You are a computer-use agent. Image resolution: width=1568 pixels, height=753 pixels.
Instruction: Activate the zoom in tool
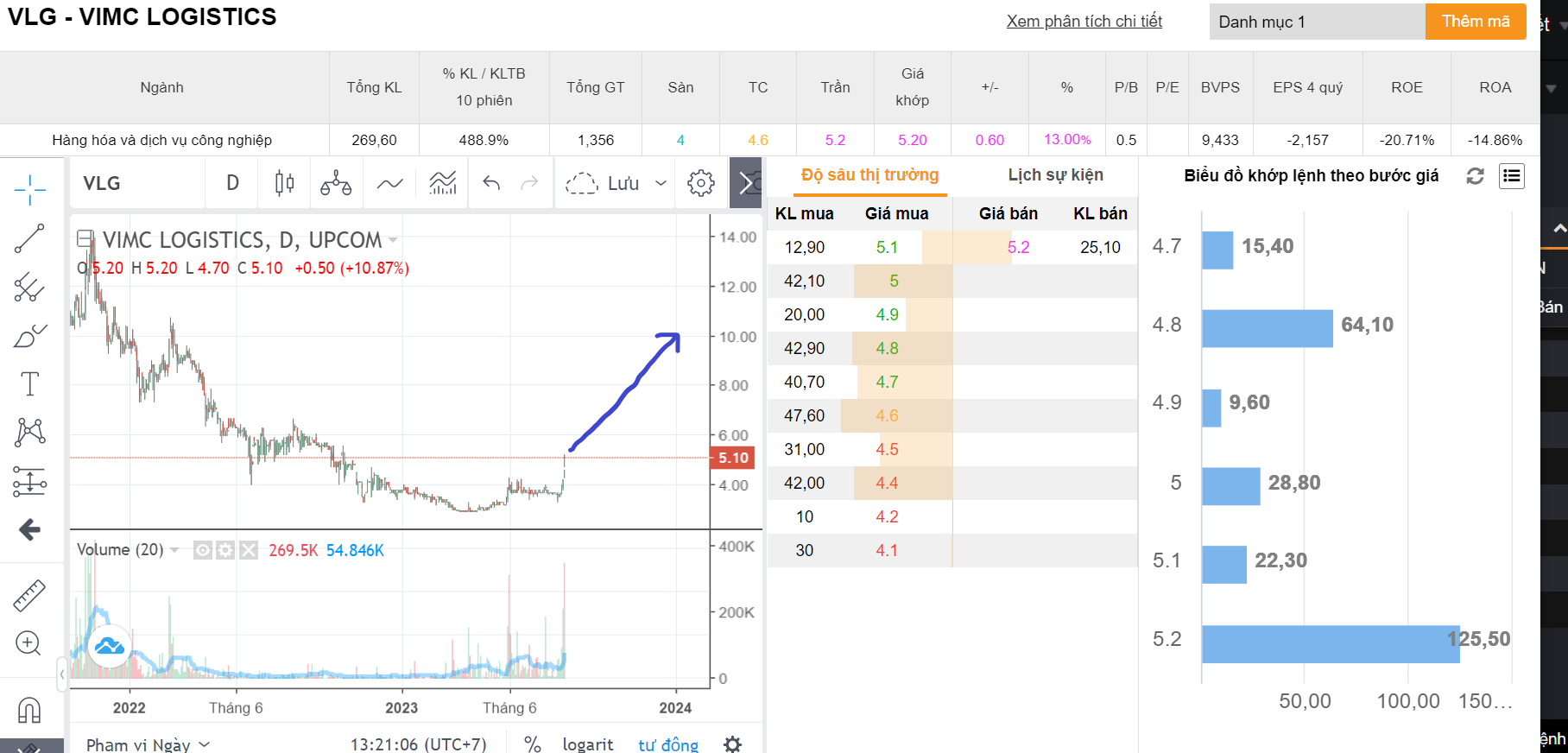(28, 643)
